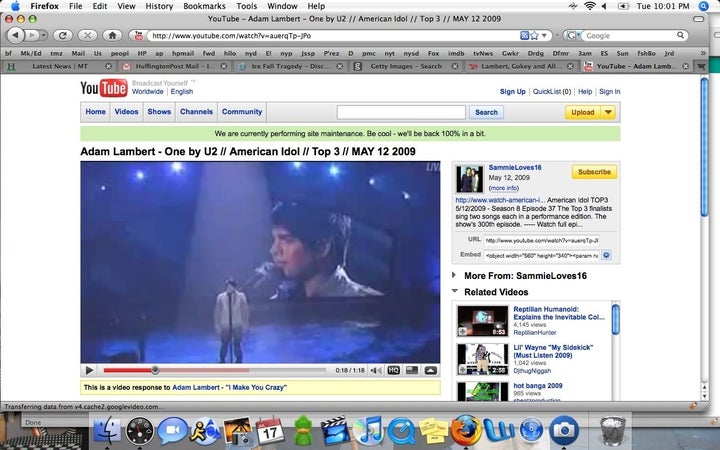Focus the YouTube search input field
The image size is (720, 450).
[x=401, y=112]
